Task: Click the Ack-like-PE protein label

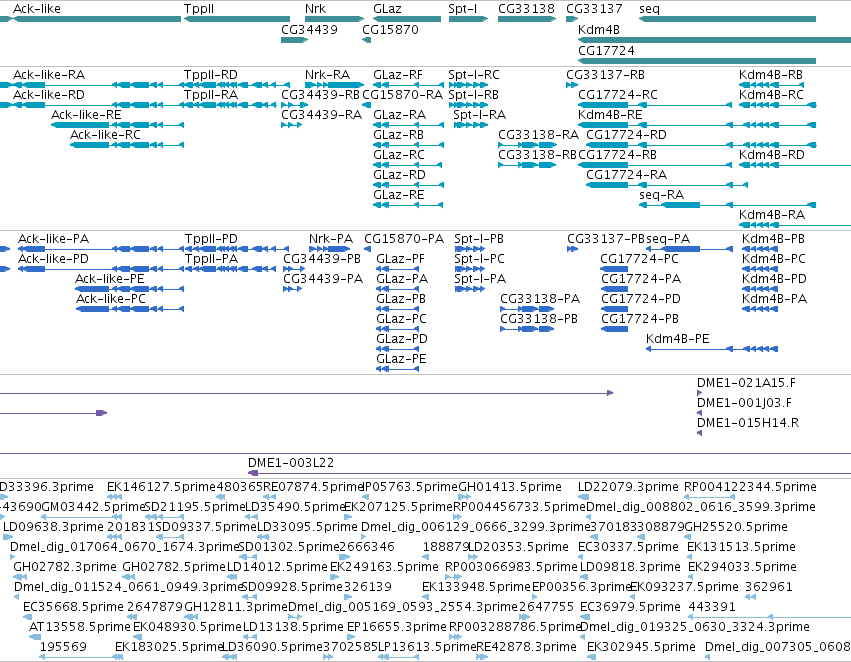Action: click(110, 279)
